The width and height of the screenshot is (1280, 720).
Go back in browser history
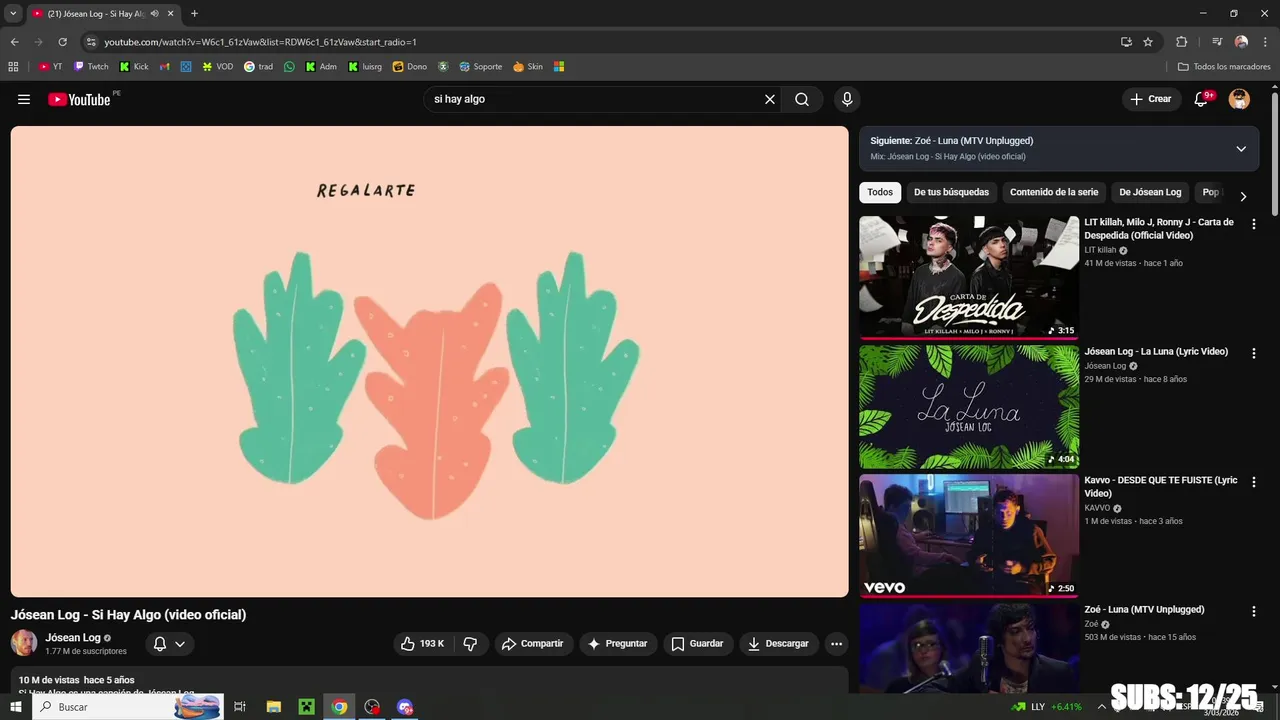coord(14,42)
